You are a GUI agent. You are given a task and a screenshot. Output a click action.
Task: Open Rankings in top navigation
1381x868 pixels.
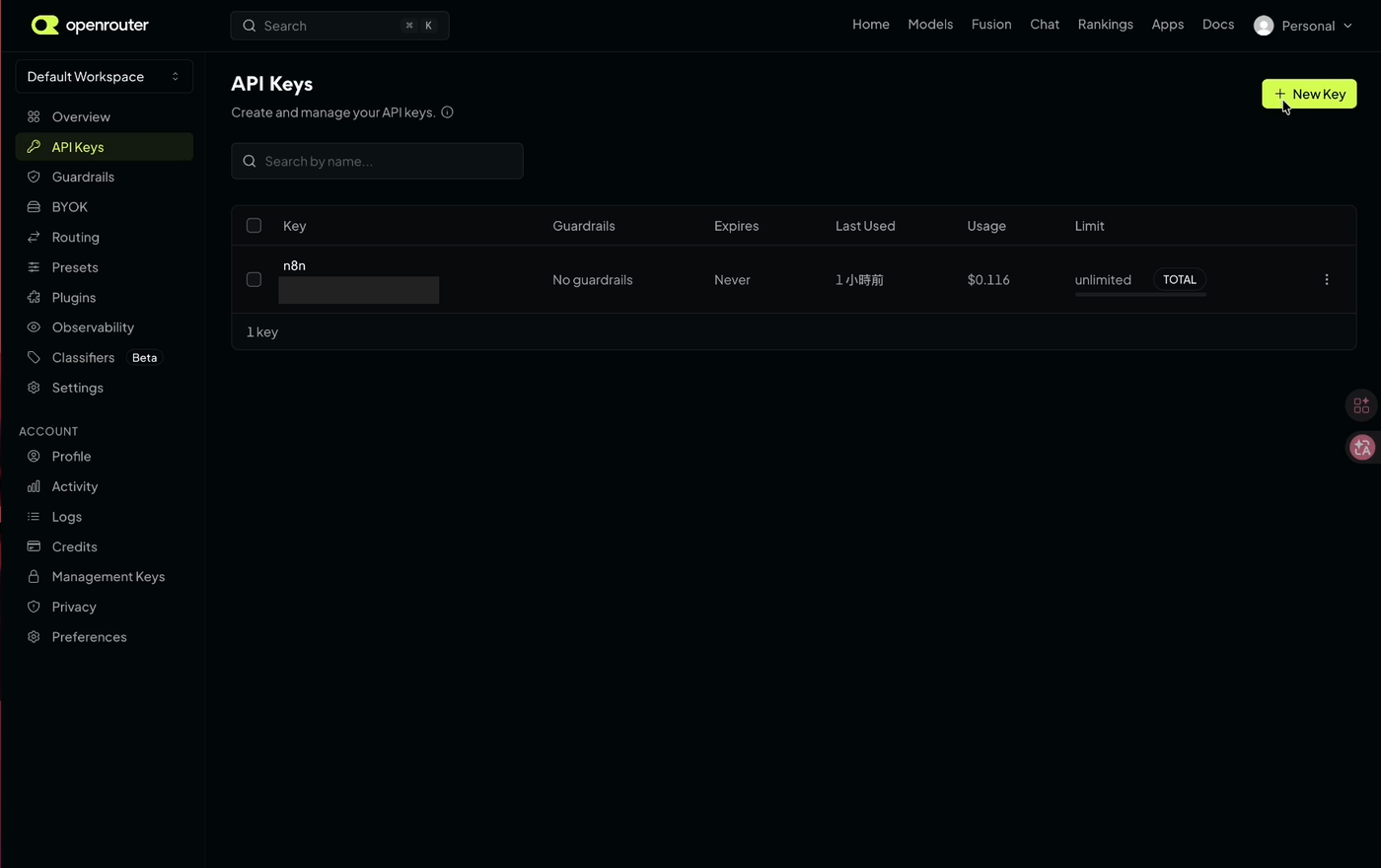click(1106, 25)
